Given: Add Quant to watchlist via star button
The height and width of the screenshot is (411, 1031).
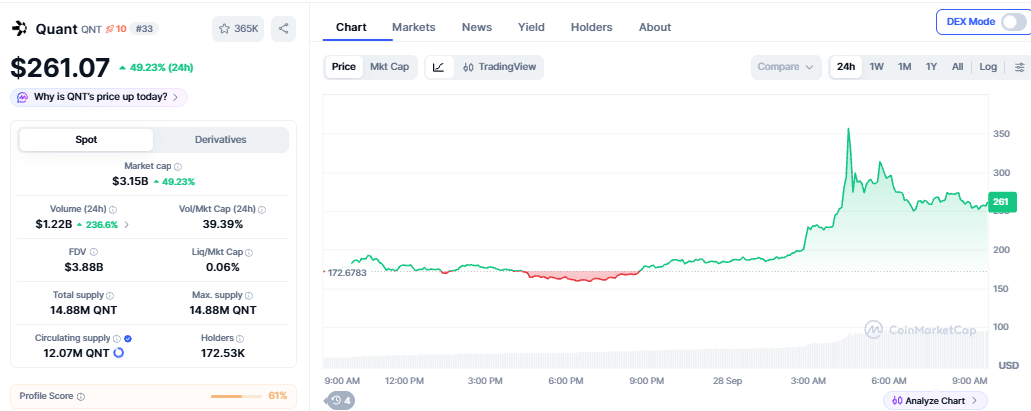Looking at the screenshot, I should pos(238,29).
